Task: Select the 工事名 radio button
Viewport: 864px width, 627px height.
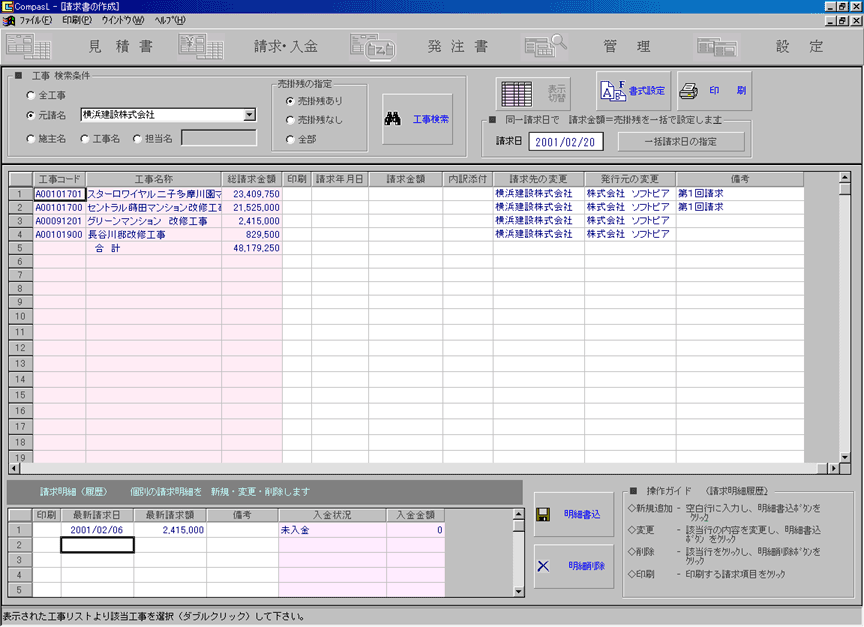Action: click(x=85, y=139)
